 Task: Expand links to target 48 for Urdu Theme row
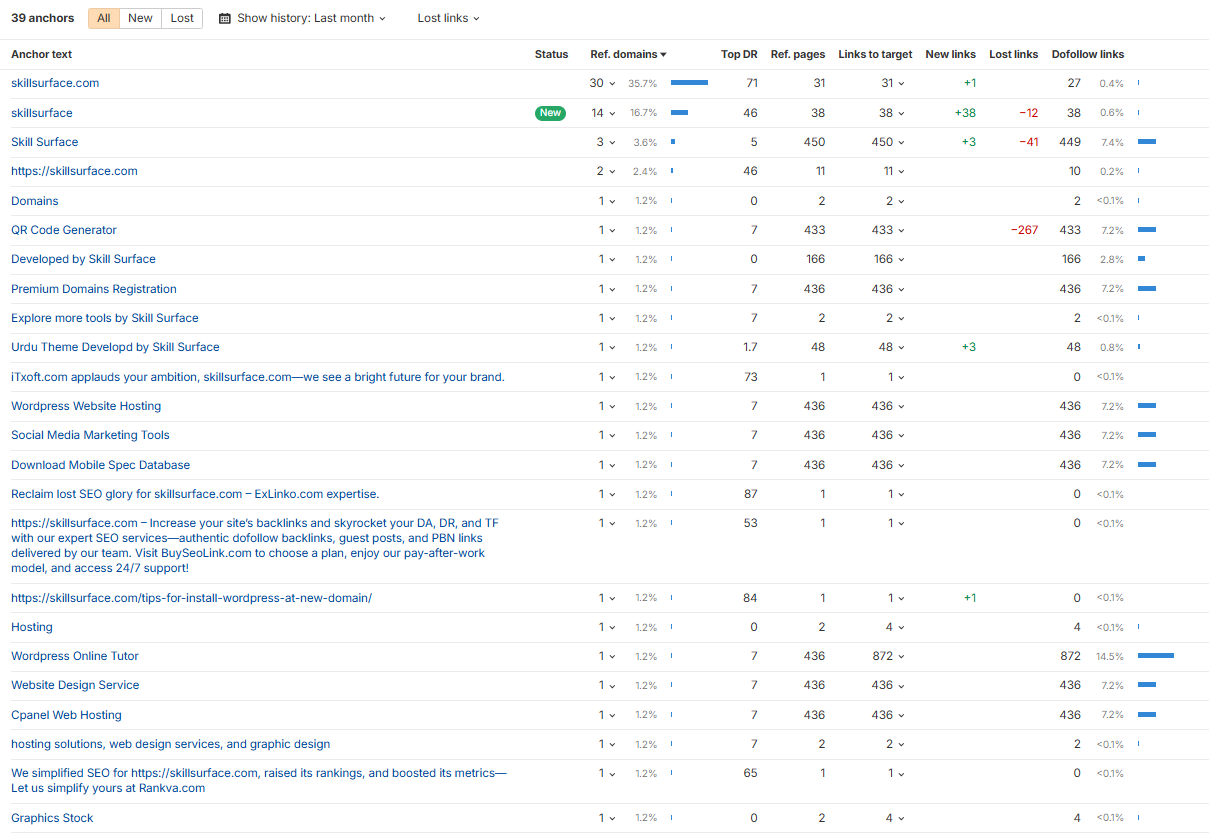click(892, 347)
